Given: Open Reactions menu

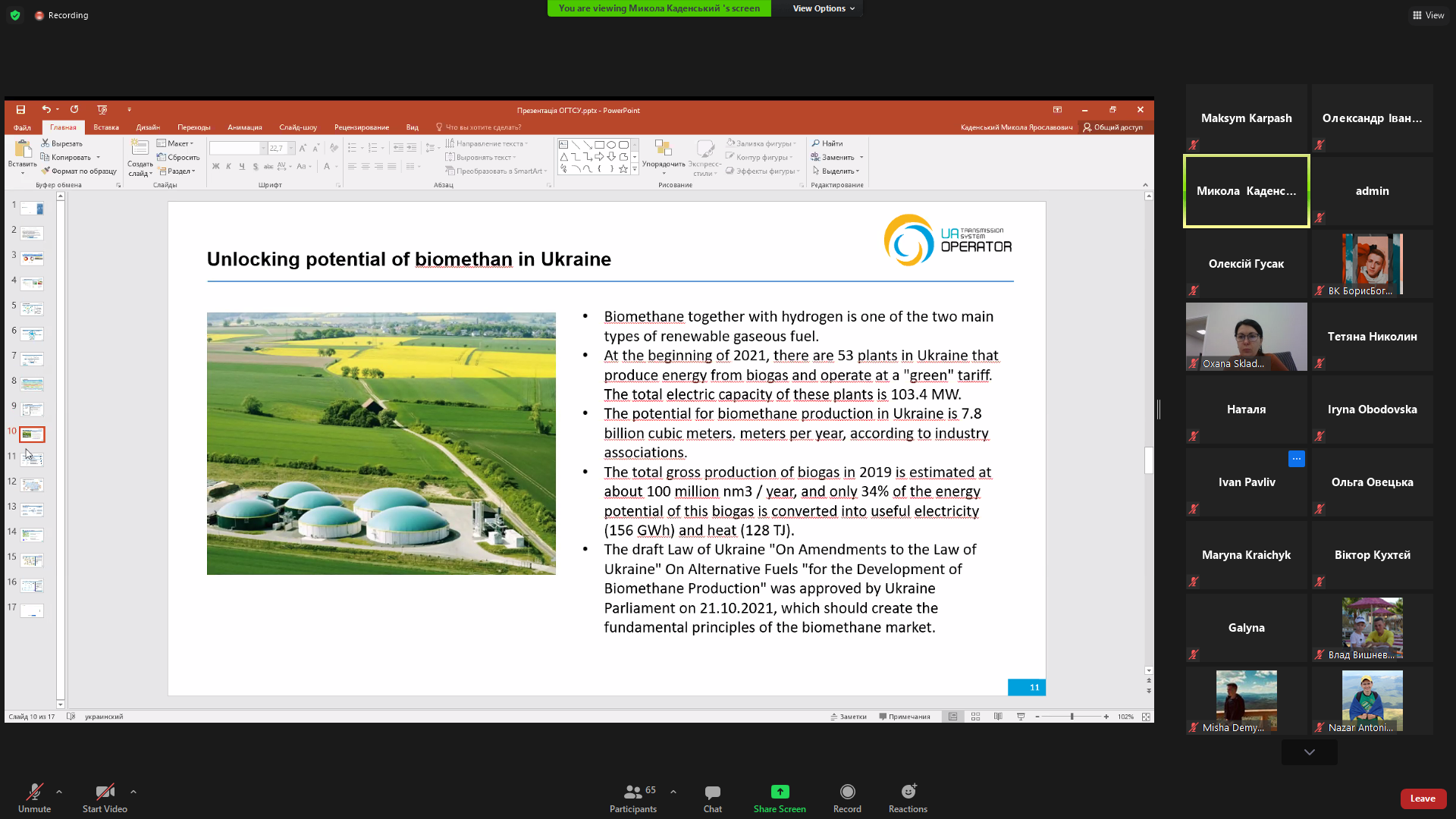Looking at the screenshot, I should click(x=908, y=798).
